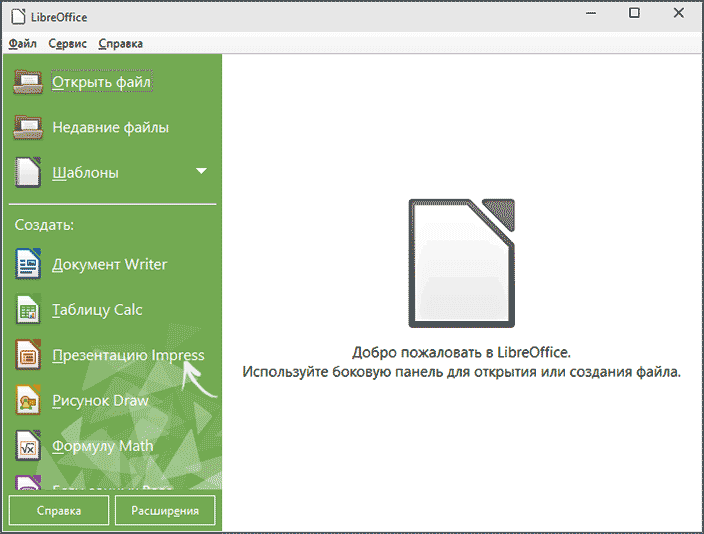Click the Draw drawing icon

click(28, 400)
